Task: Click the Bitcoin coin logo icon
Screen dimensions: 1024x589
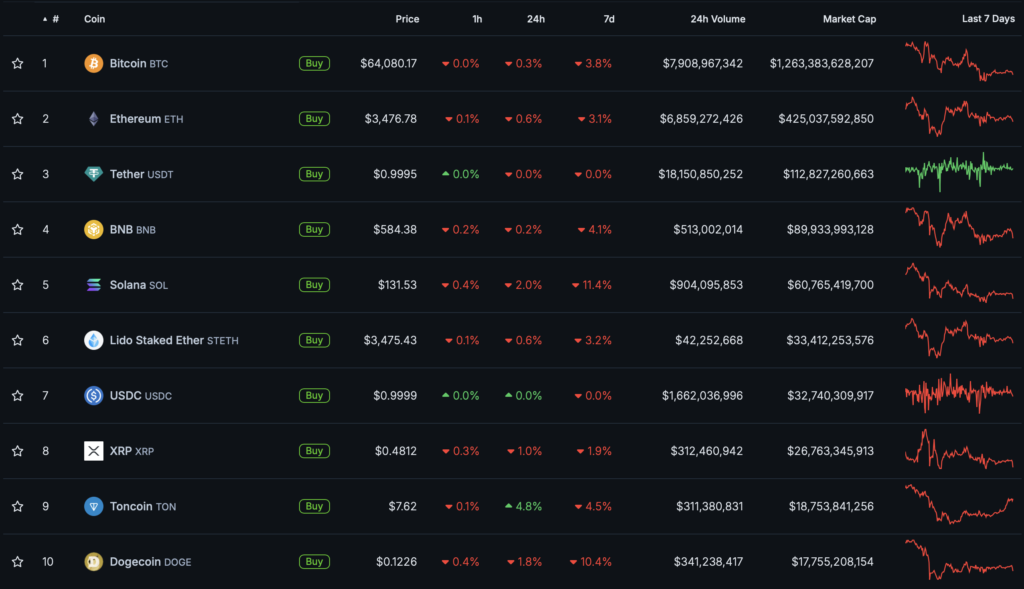Action: (x=93, y=63)
